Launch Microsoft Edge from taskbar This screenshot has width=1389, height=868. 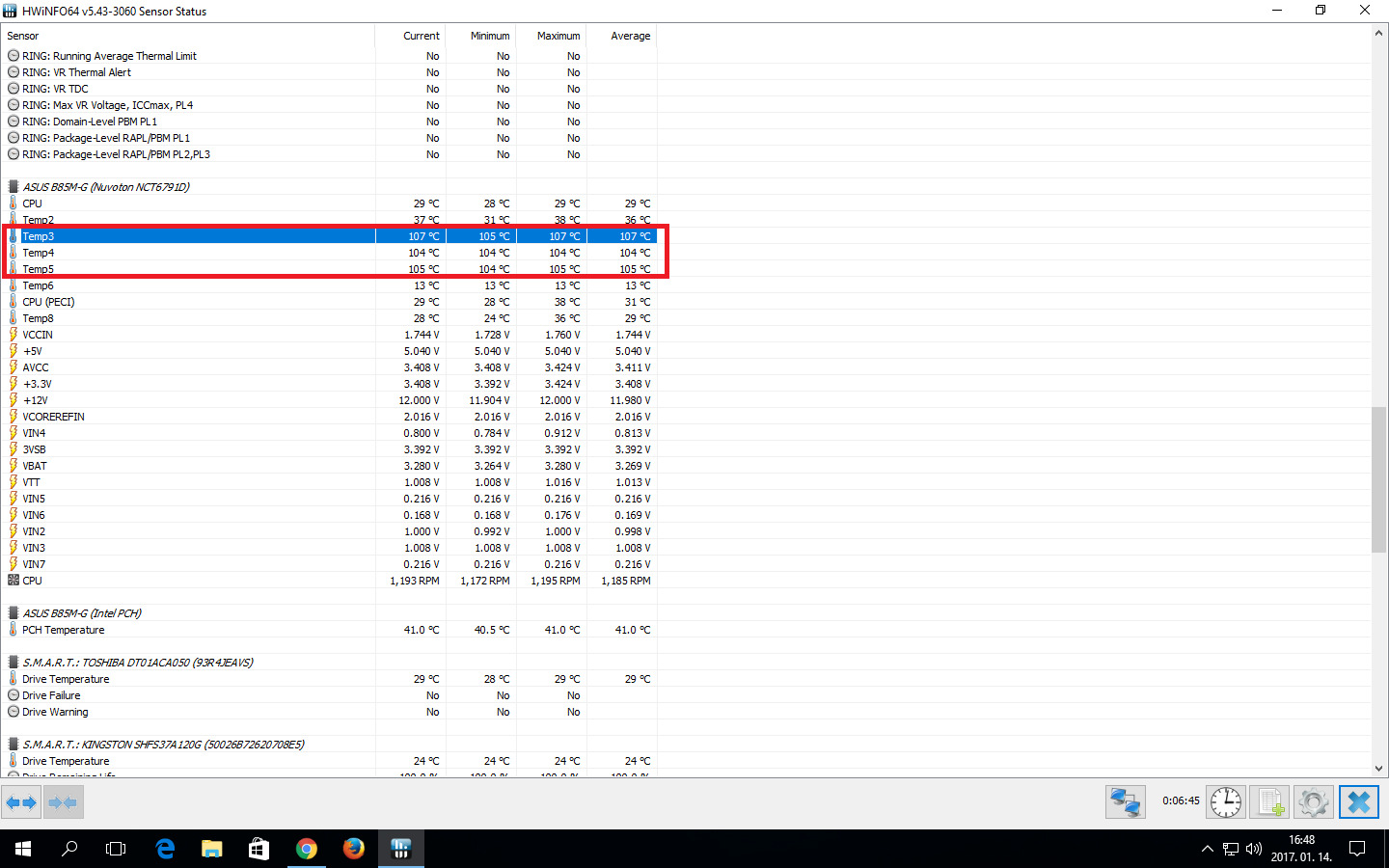coord(165,849)
